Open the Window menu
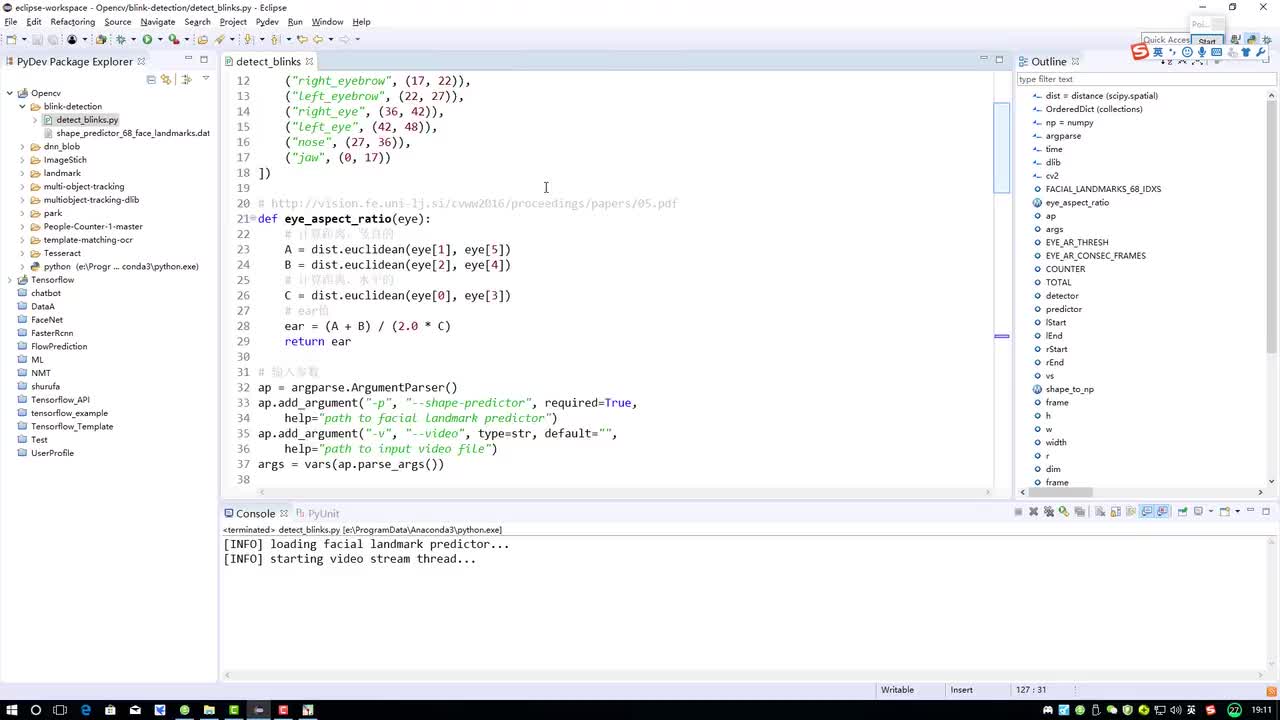This screenshot has width=1280, height=720. [x=327, y=22]
